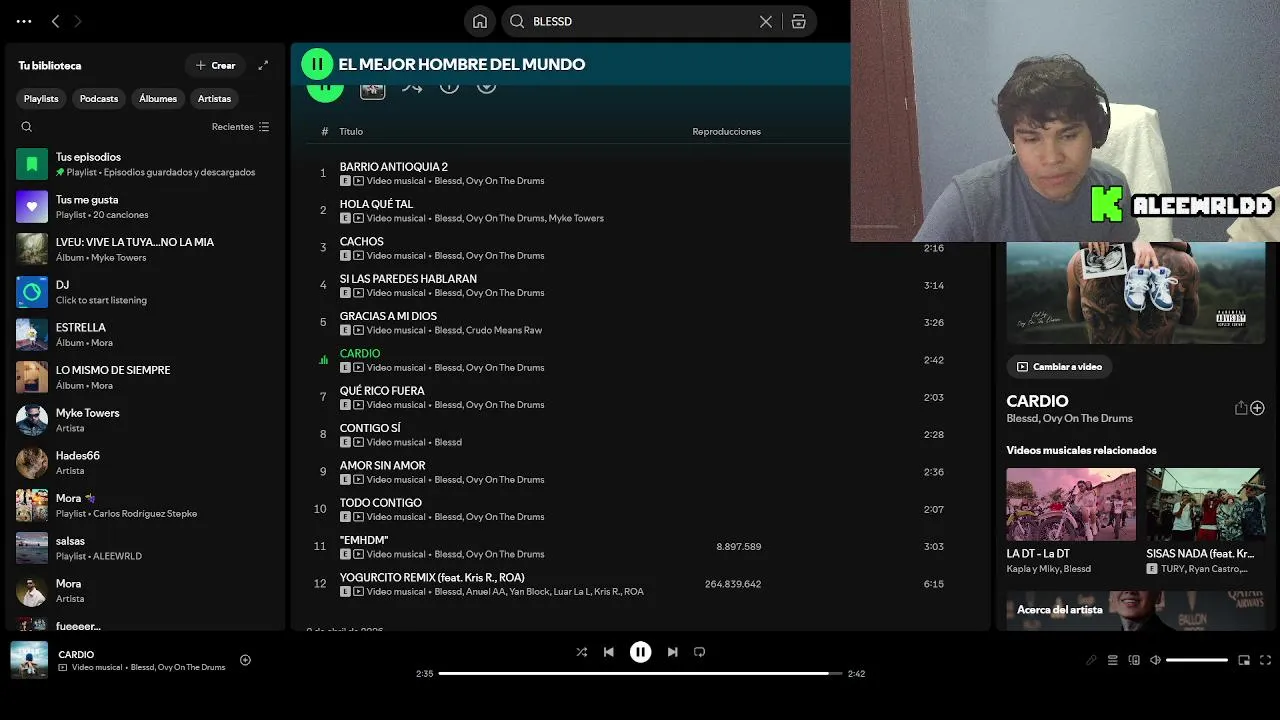Create a new playlist with Crear
The height and width of the screenshot is (720, 1280).
[215, 65]
